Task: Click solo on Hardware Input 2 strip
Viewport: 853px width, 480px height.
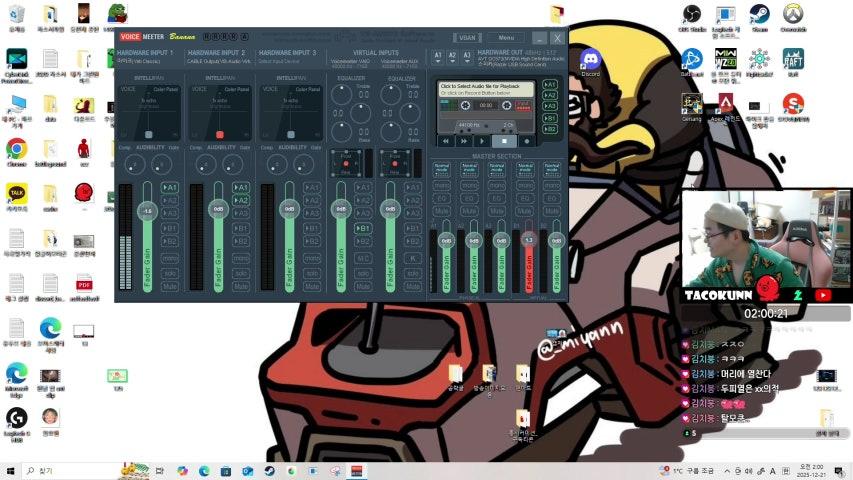Action: pos(241,272)
